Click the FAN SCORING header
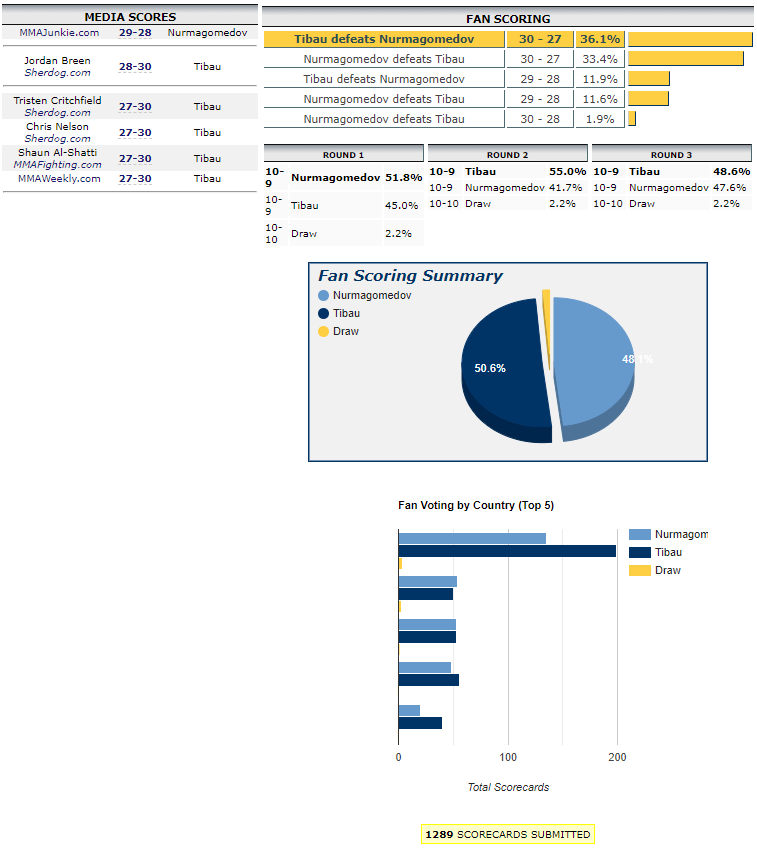 point(508,19)
